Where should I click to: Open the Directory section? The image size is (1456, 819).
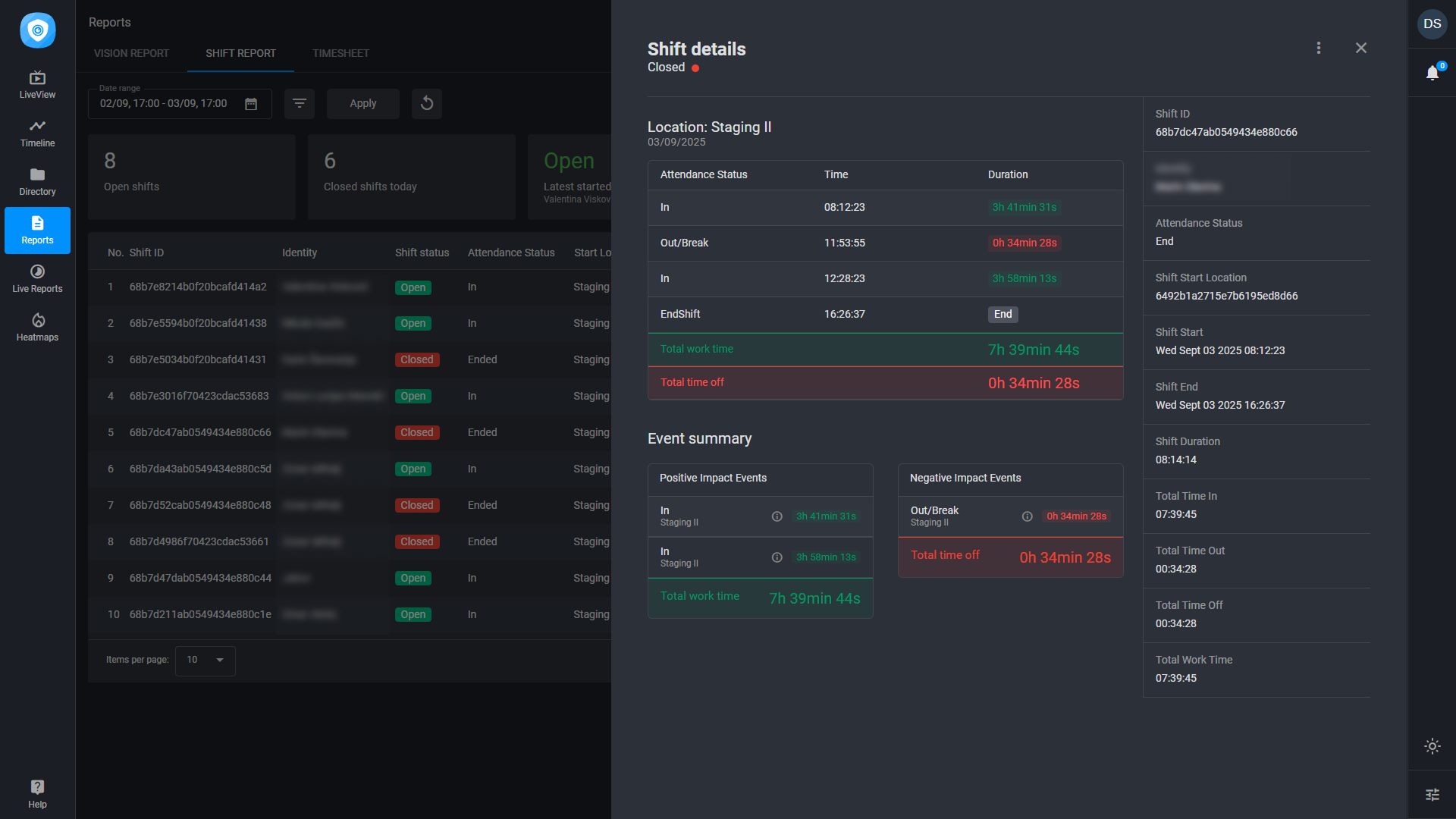[x=37, y=181]
